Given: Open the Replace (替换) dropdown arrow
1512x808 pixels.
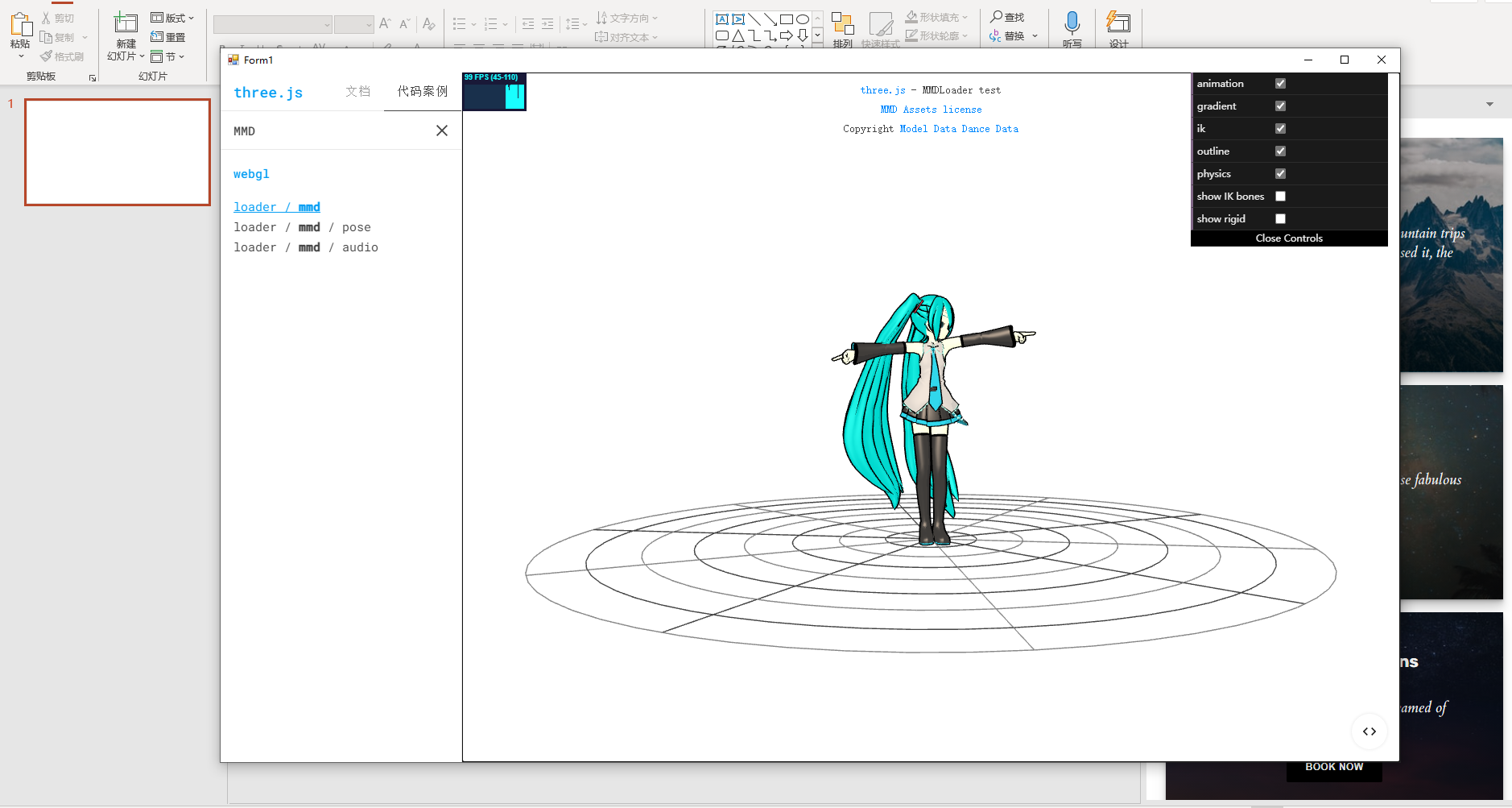Looking at the screenshot, I should [1035, 36].
